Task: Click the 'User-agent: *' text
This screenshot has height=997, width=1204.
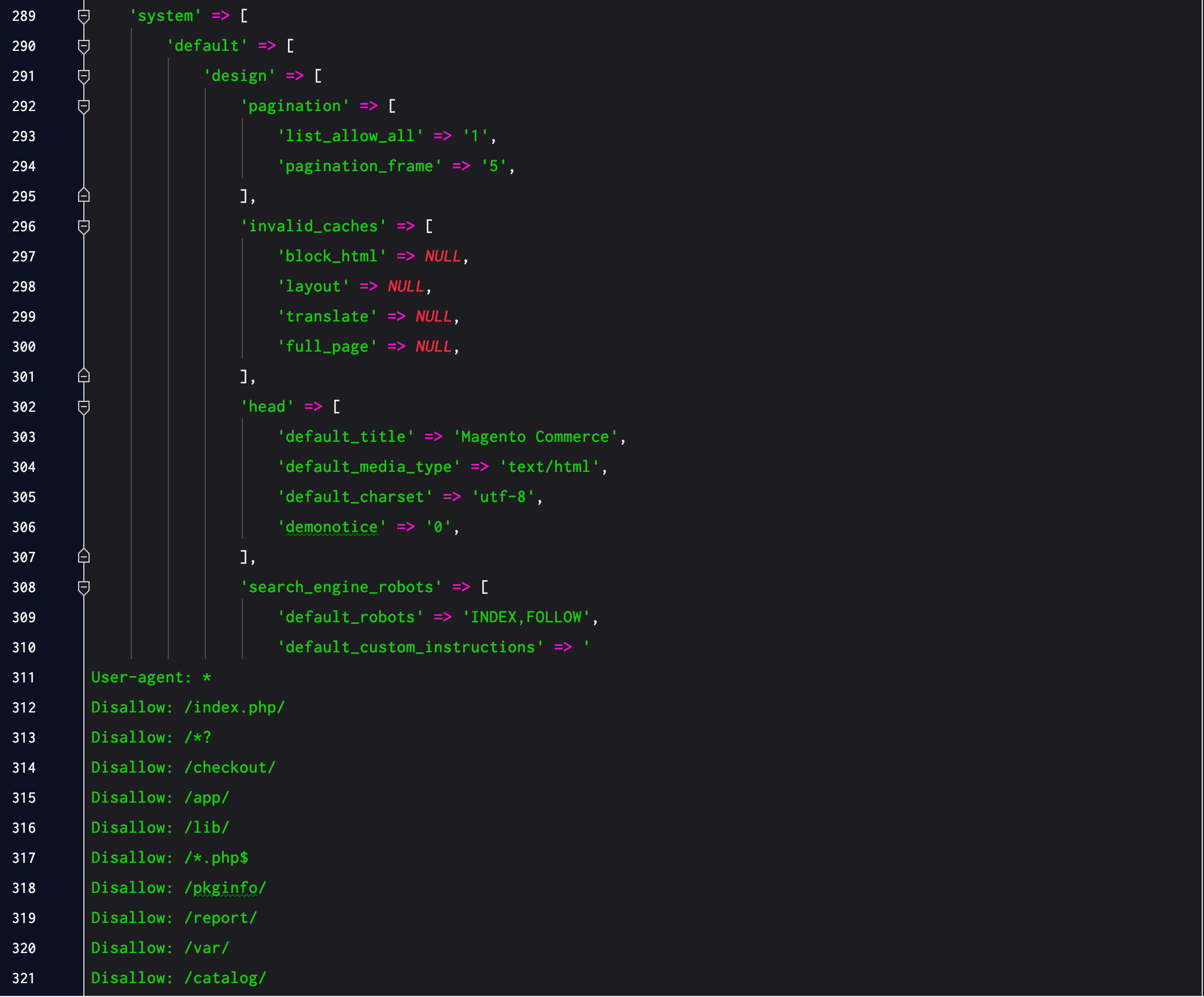Action: [151, 677]
